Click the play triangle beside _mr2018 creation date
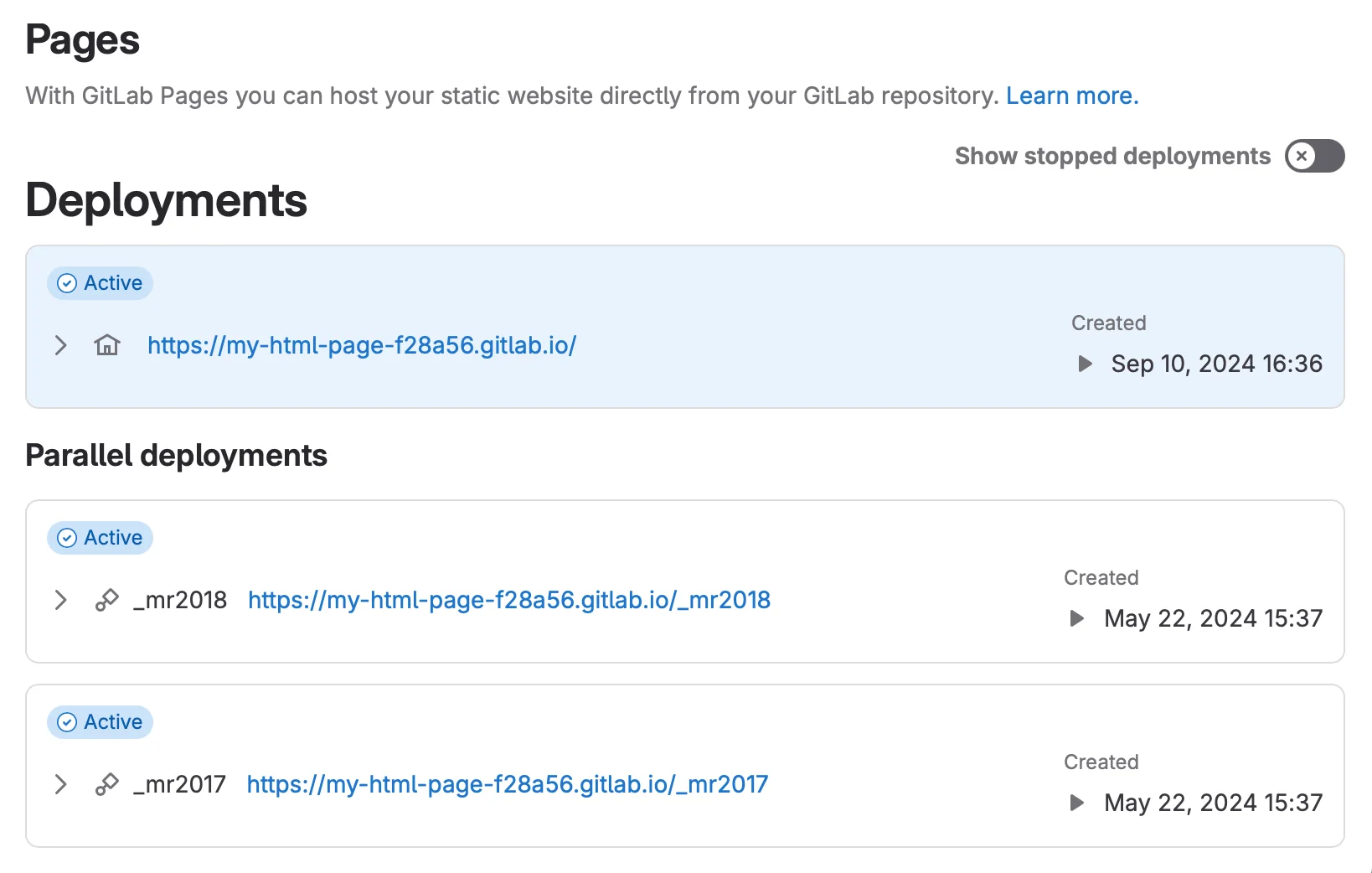This screenshot has height=873, width=1372. click(x=1075, y=618)
